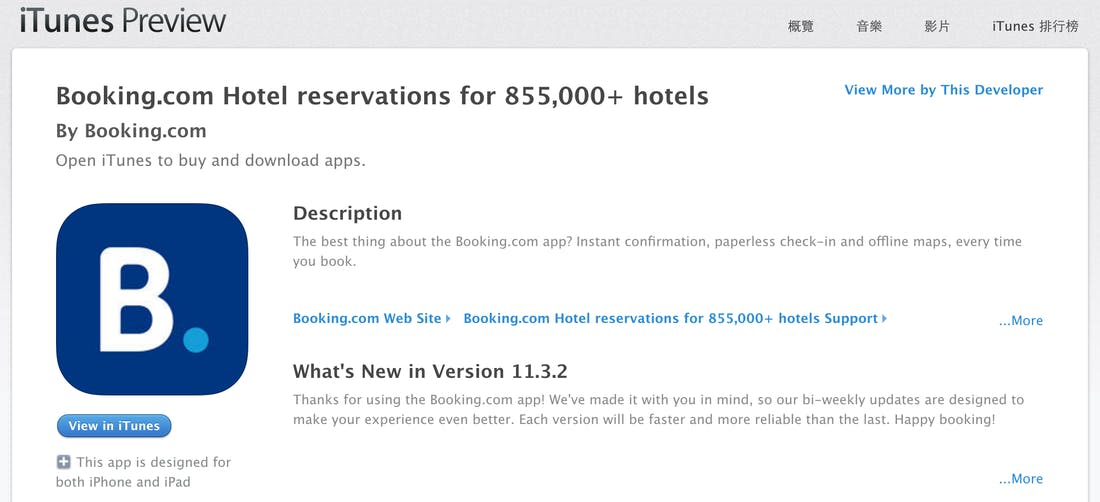The image size is (1100, 502).
Task: Open the Booking.com Hotel reservations Support link
Action: click(670, 319)
